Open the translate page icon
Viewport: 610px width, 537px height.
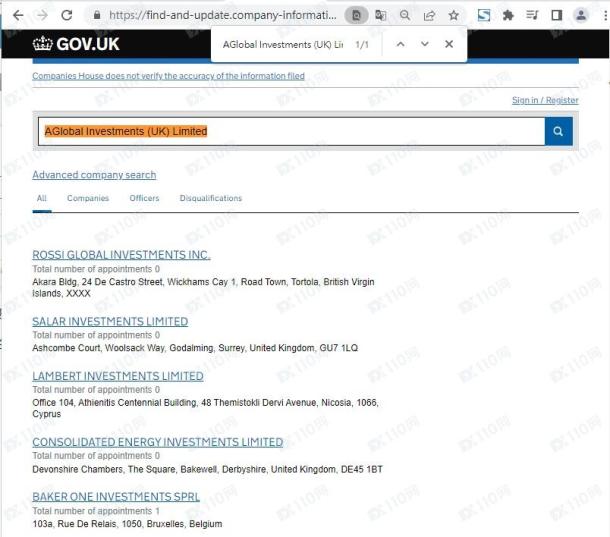click(380, 16)
